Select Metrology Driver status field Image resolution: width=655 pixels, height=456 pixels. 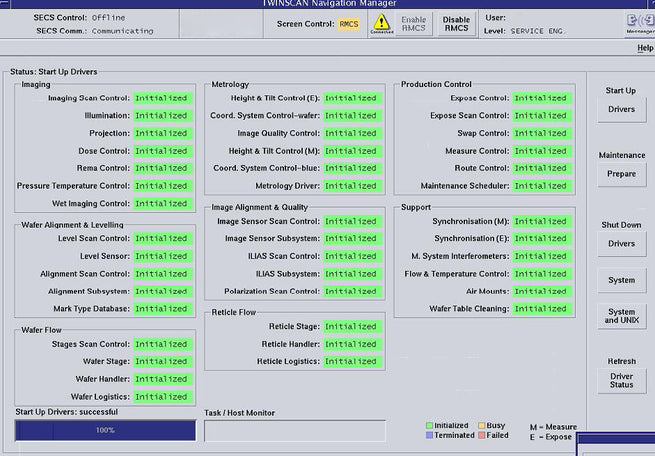352,186
